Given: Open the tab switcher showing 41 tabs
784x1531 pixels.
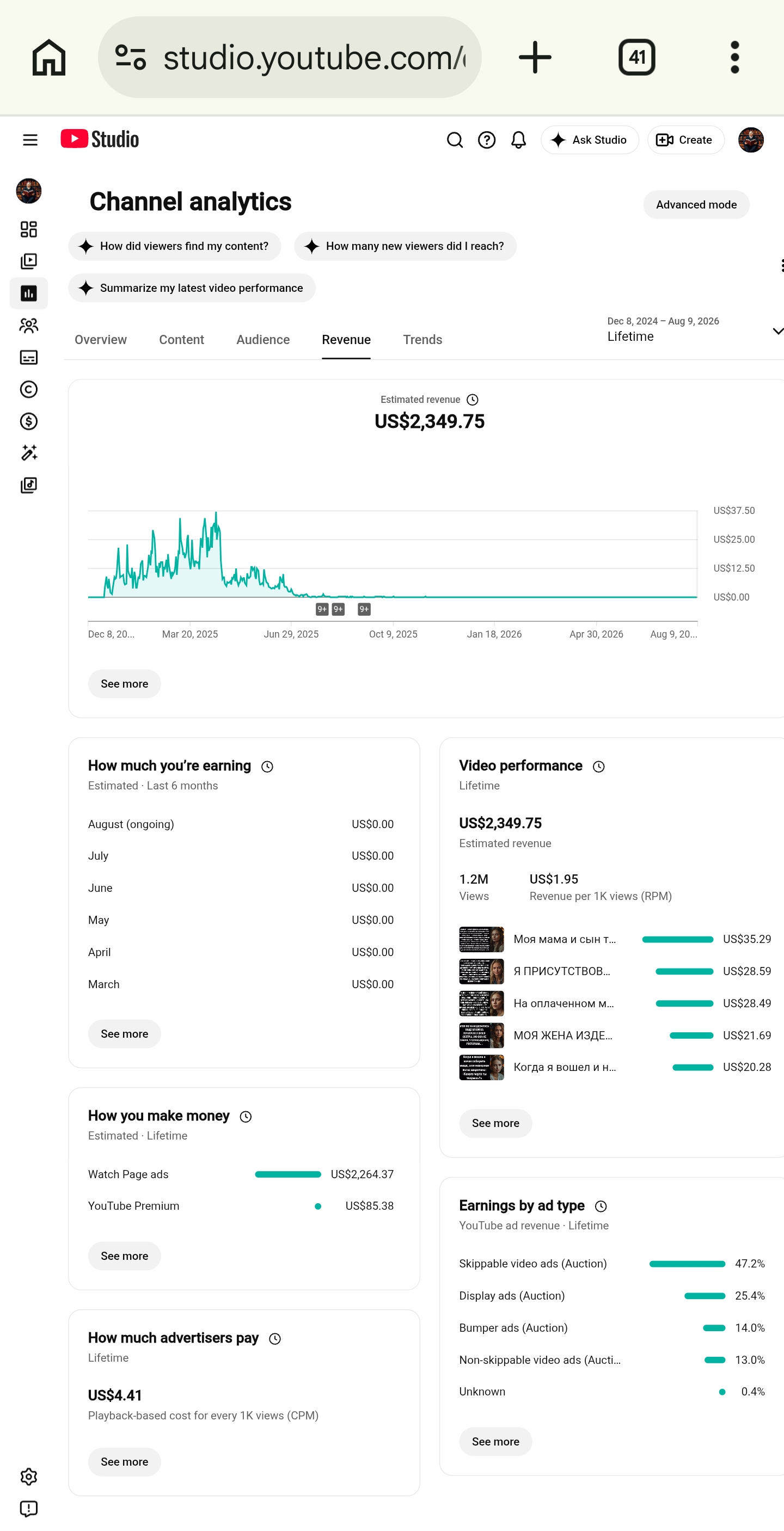Looking at the screenshot, I should tap(636, 57).
